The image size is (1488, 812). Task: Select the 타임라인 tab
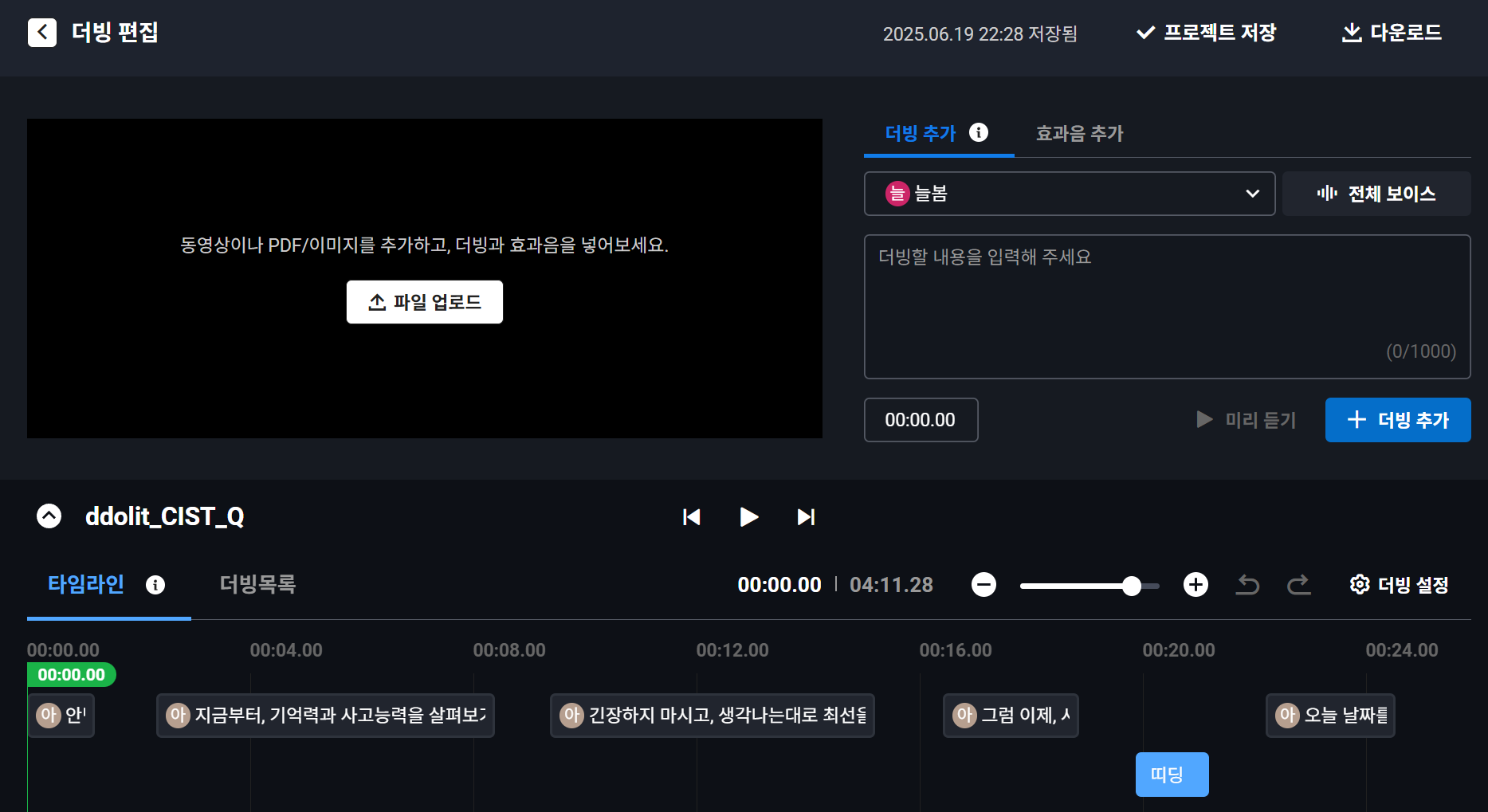click(86, 584)
